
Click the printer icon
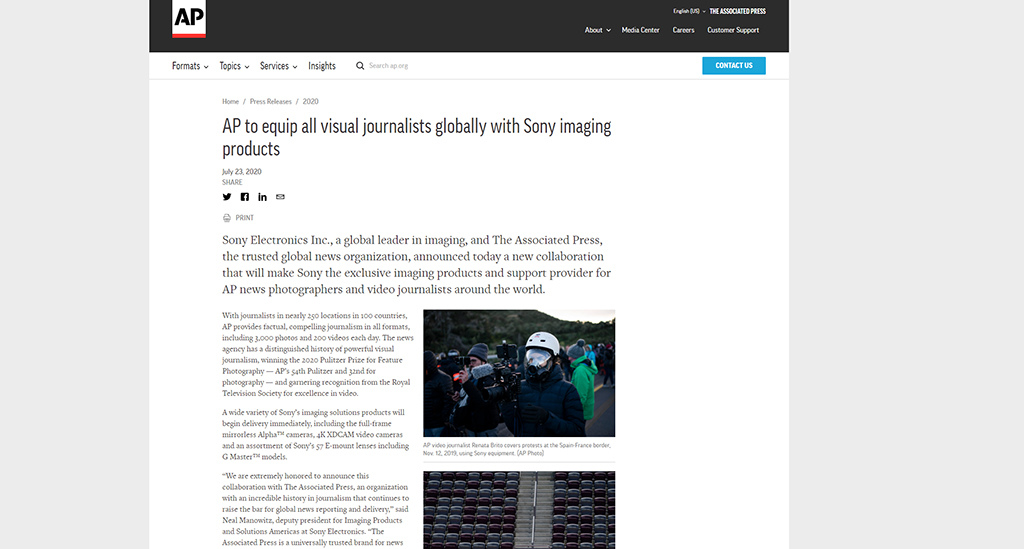point(227,218)
